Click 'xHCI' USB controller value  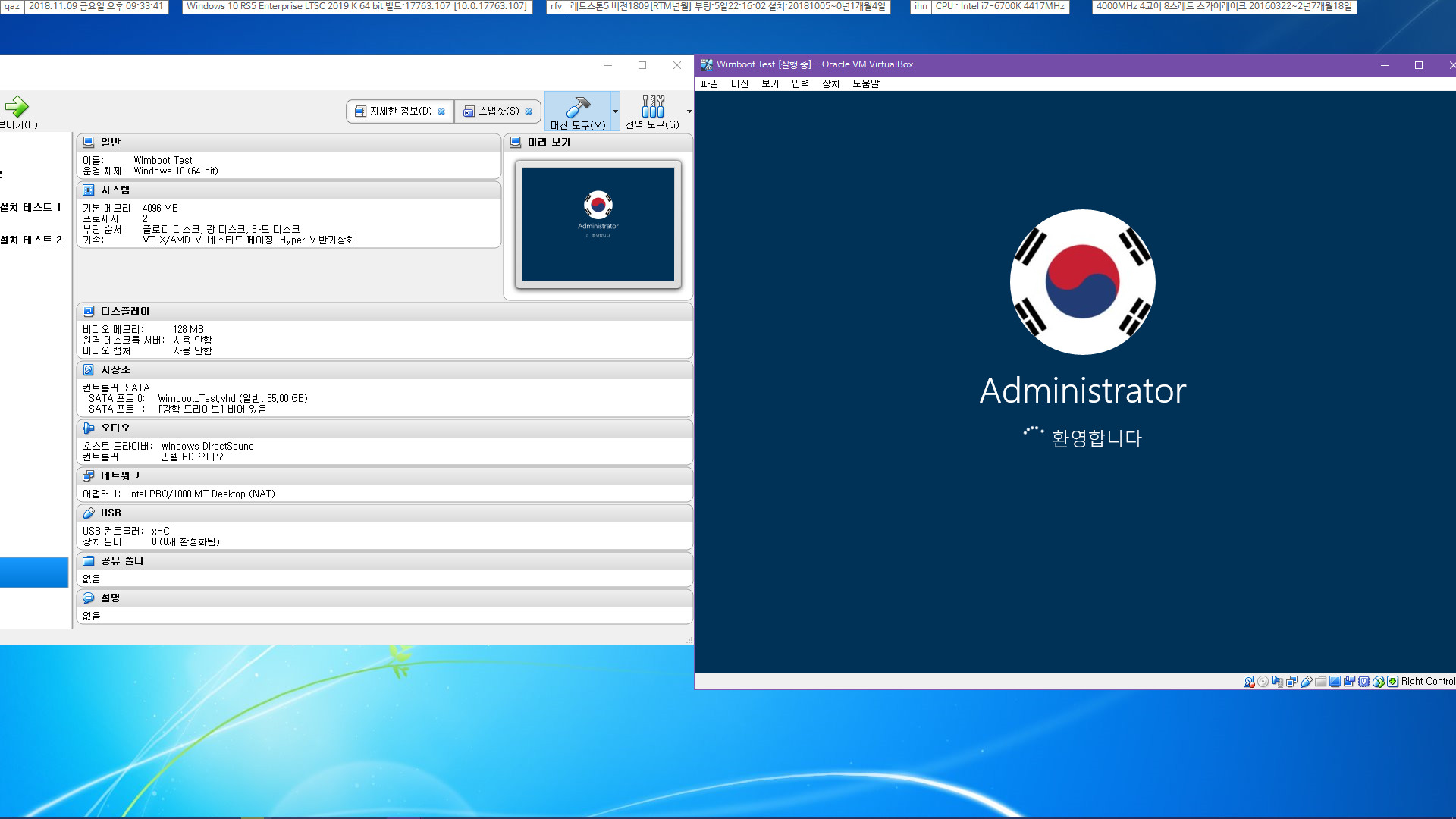162,531
